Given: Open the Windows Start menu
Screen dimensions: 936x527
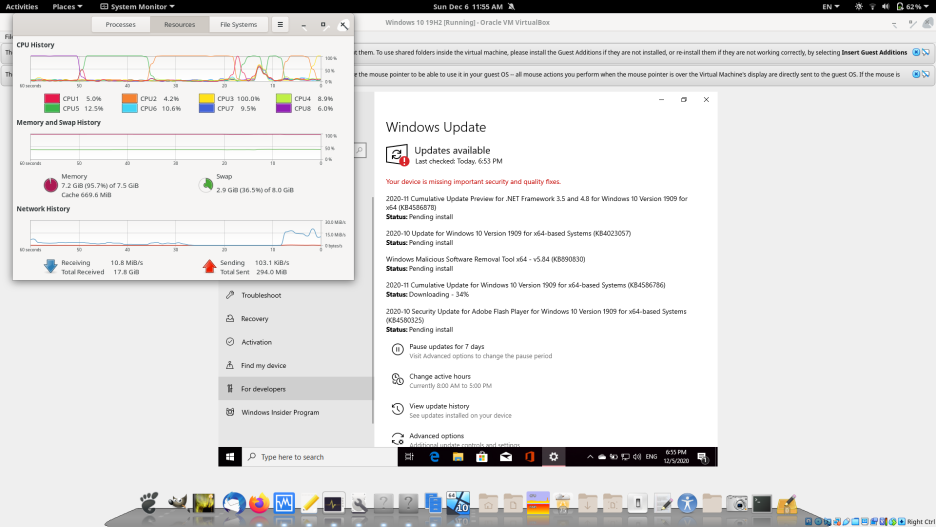Looking at the screenshot, I should tap(230, 457).
